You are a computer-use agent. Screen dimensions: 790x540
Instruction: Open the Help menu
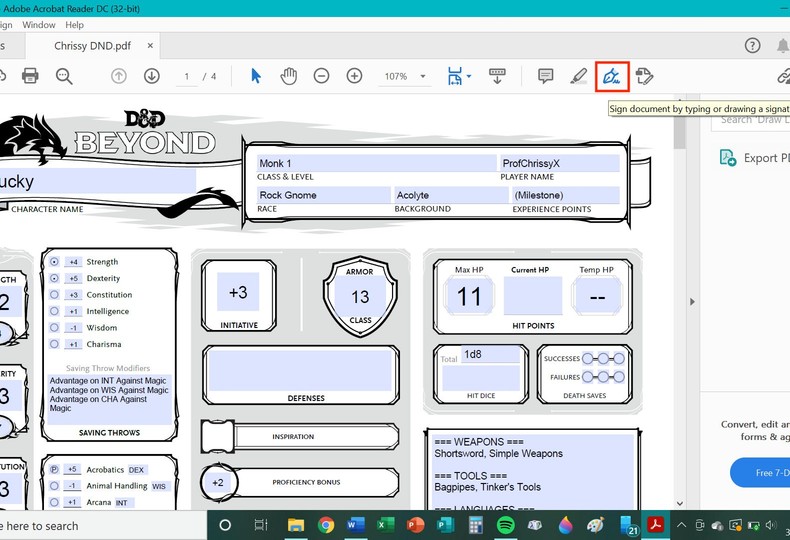(x=75, y=25)
